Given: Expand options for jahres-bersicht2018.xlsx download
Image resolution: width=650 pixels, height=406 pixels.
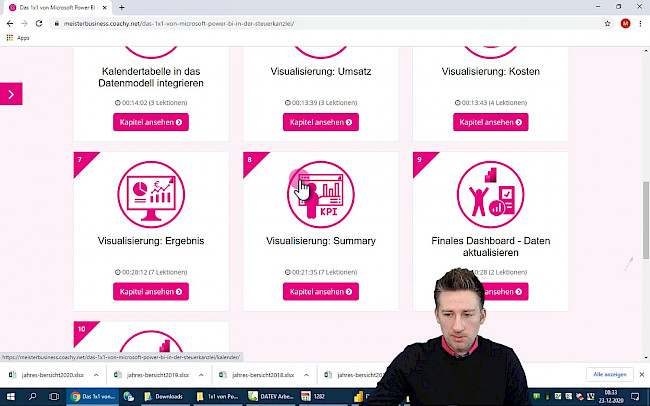Looking at the screenshot, I should [x=306, y=375].
